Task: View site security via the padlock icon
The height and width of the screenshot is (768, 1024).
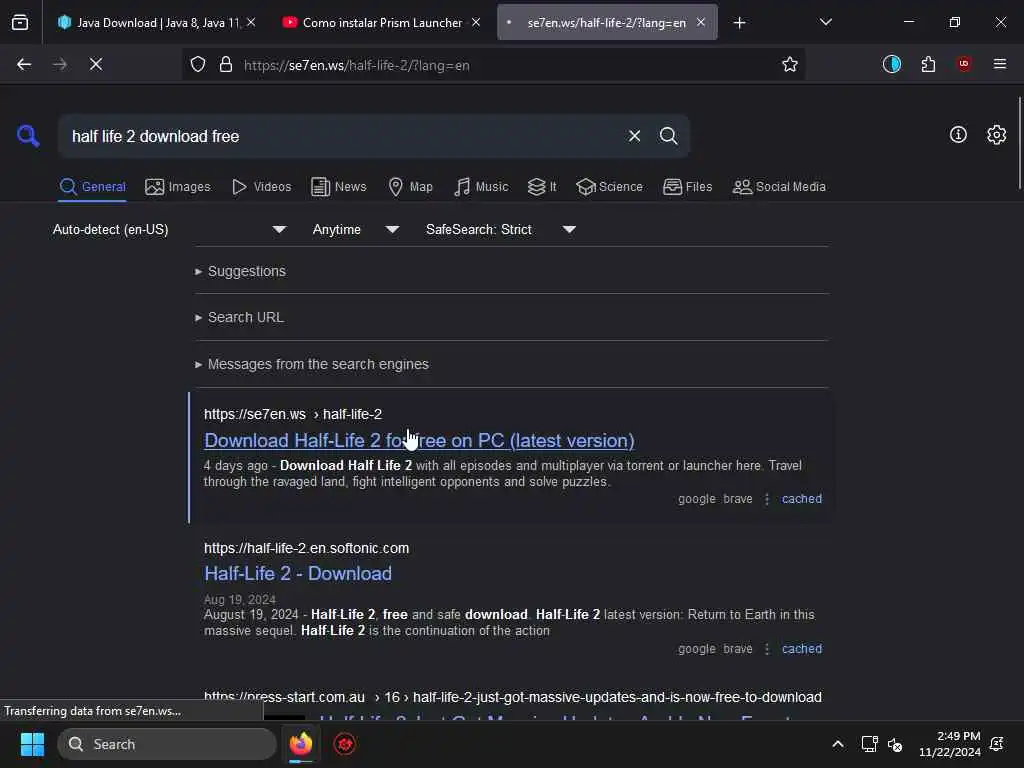Action: (x=226, y=65)
